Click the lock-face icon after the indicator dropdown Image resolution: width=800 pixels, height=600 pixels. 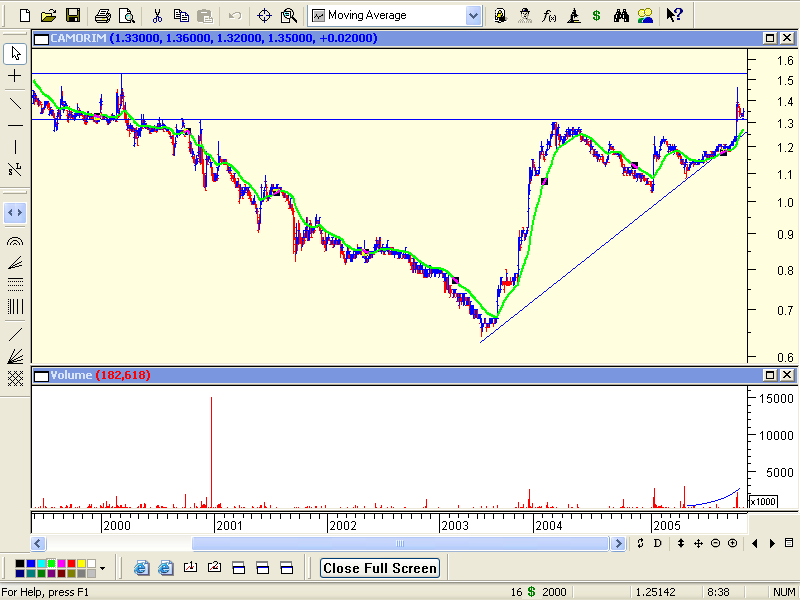(501, 16)
